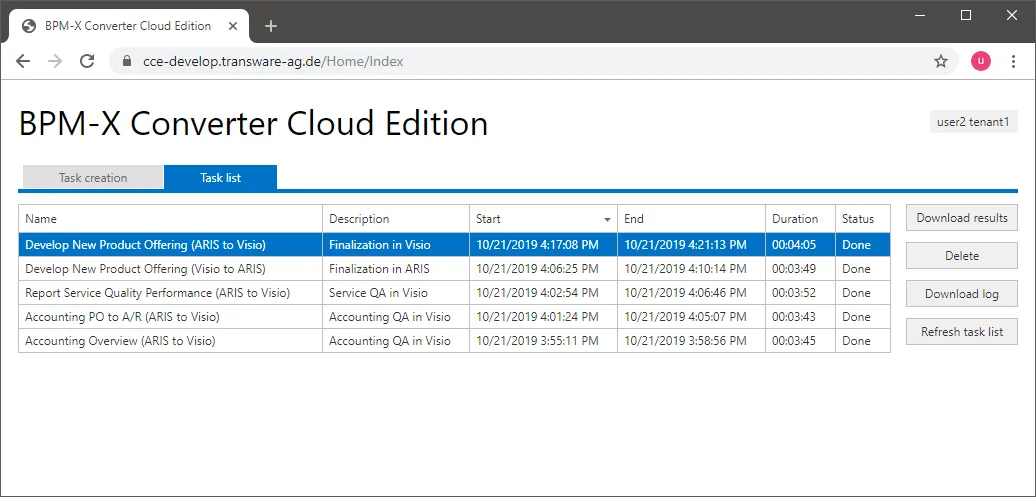View site security via the padlock icon
Screen dimensions: 1036x497
click(x=128, y=61)
